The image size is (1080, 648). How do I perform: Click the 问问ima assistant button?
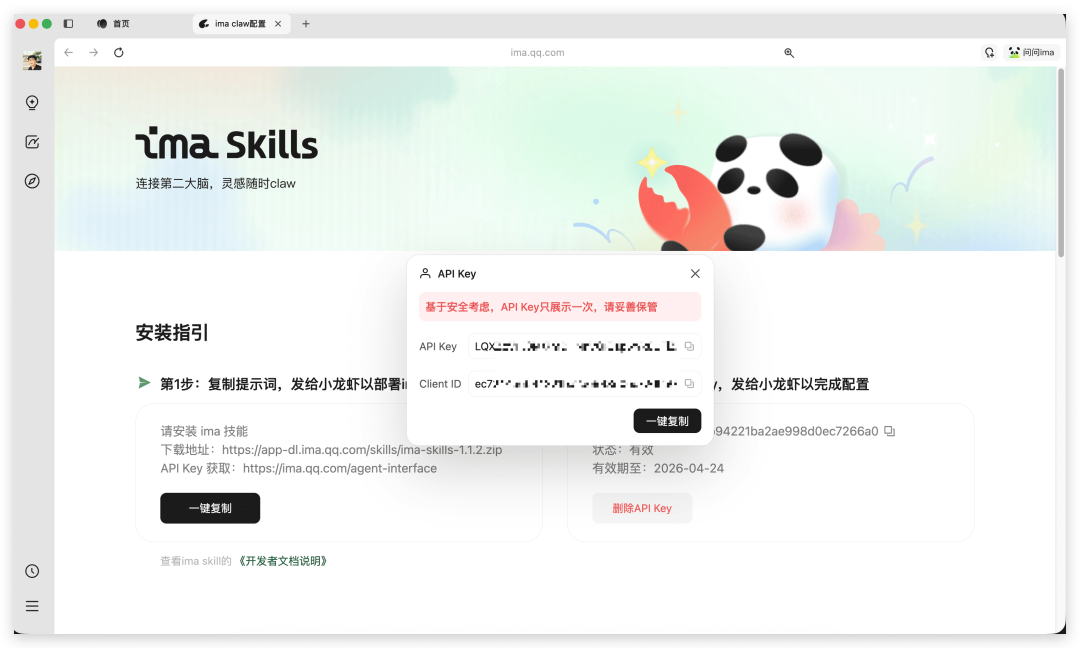1030,52
